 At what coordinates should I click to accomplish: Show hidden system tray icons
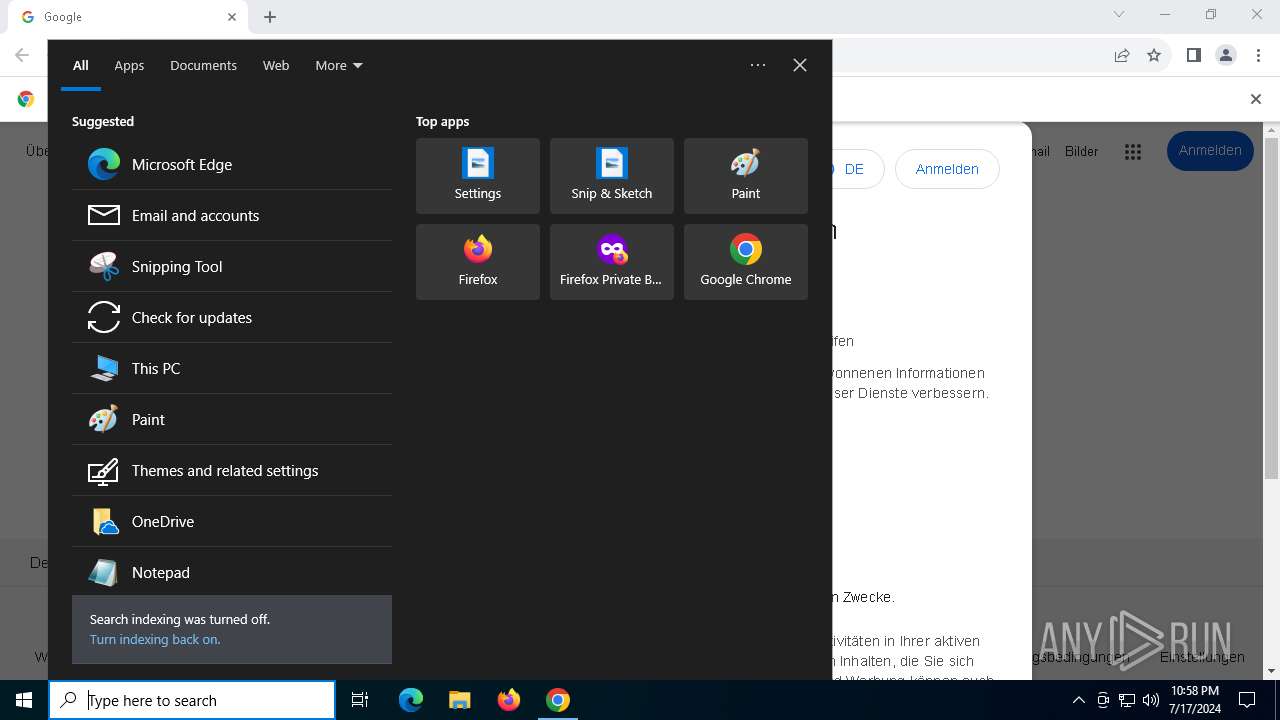(x=1078, y=700)
